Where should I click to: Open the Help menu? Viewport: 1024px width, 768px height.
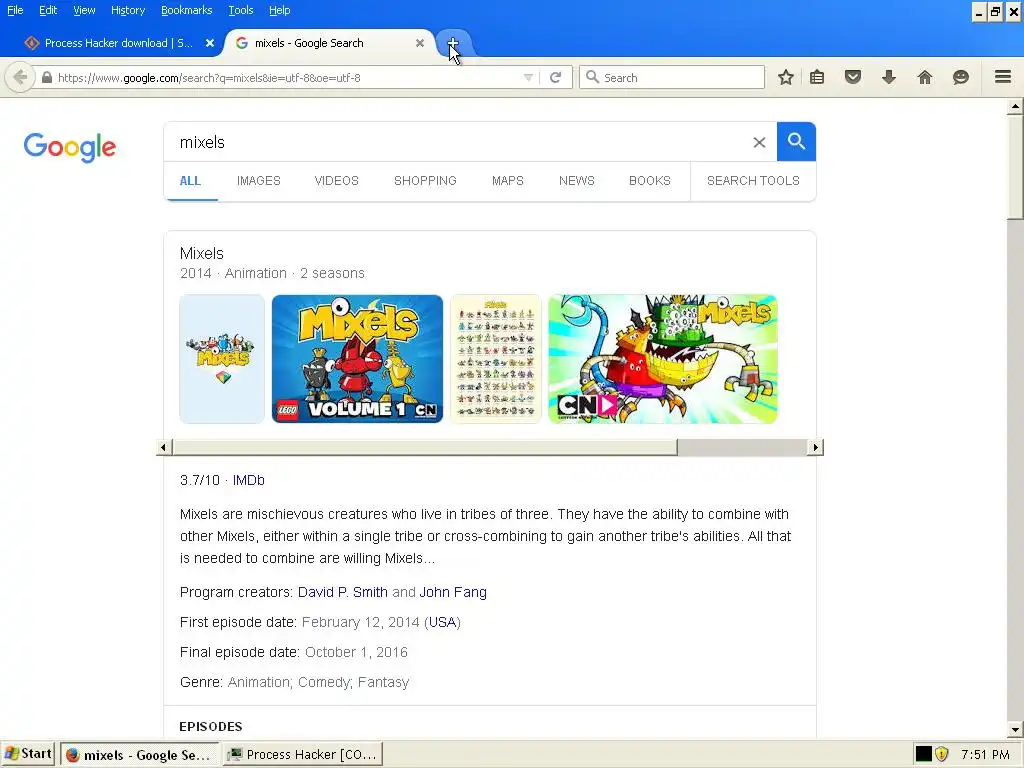(x=280, y=10)
